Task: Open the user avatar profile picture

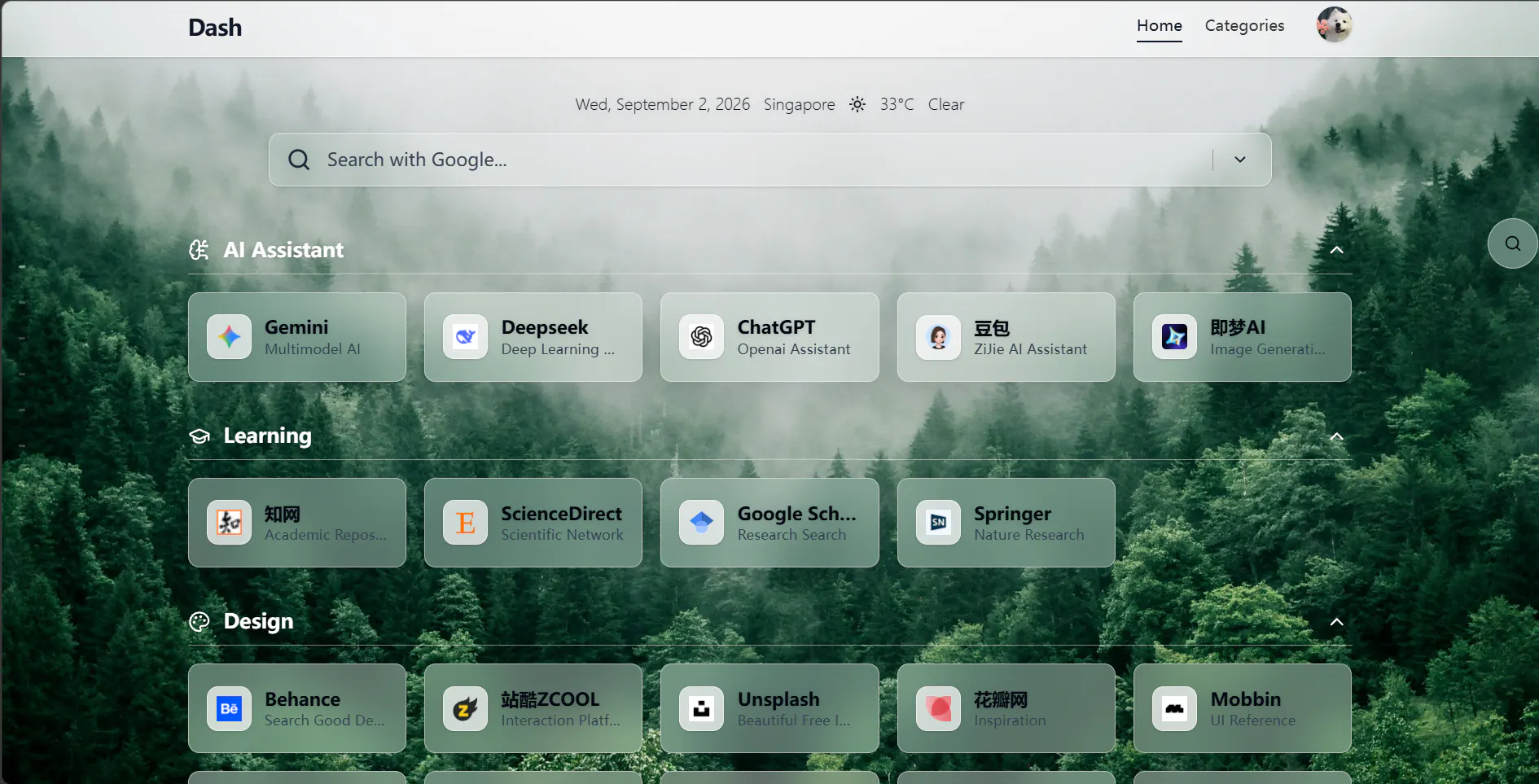Action: click(x=1334, y=24)
